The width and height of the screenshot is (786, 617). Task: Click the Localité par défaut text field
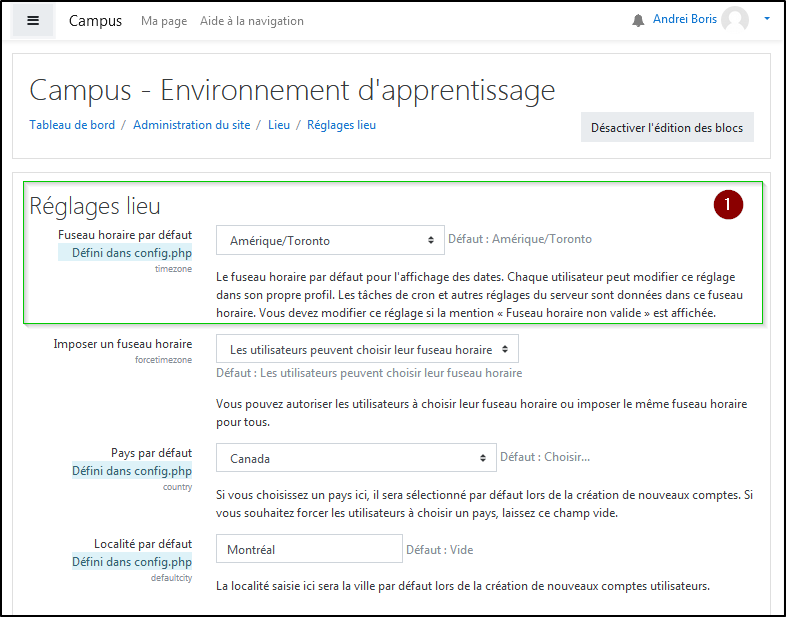309,549
